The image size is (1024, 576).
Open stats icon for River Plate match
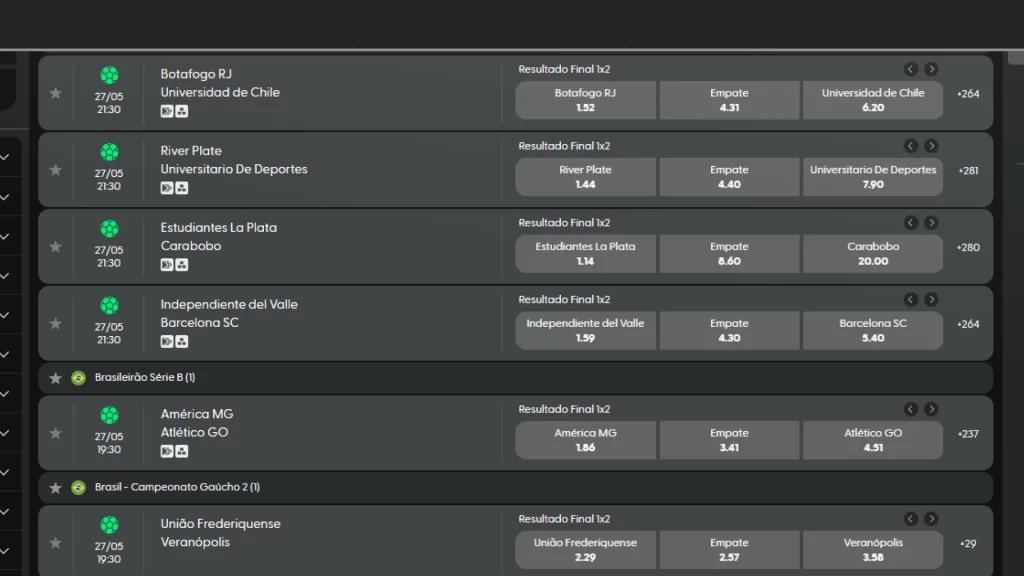[x=182, y=188]
